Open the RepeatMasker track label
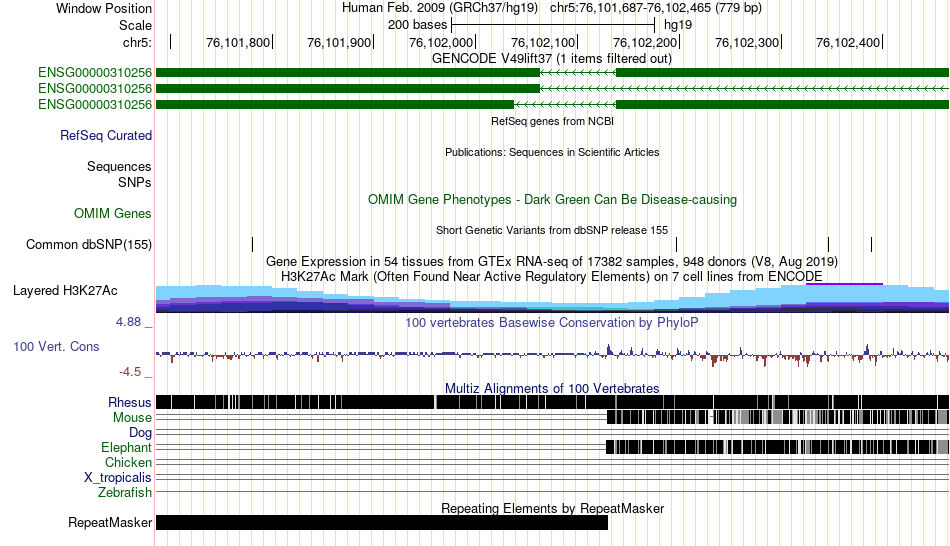950x546 pixels. (x=110, y=522)
